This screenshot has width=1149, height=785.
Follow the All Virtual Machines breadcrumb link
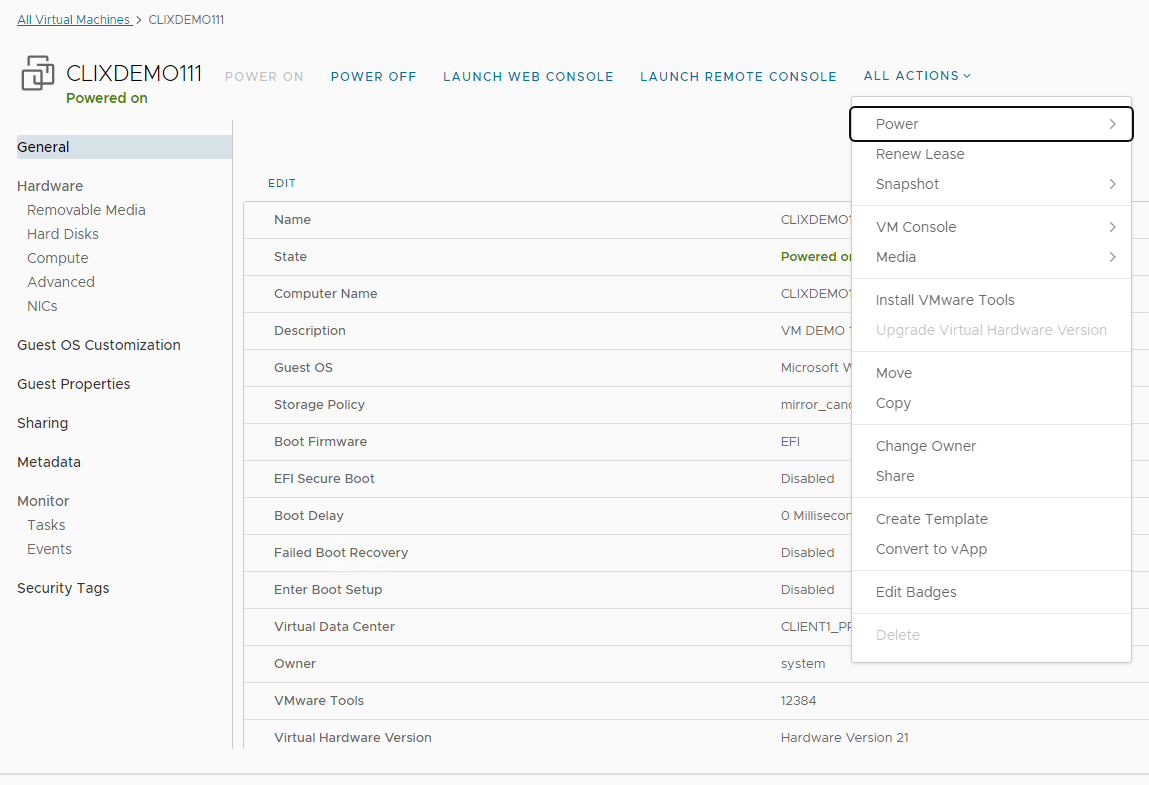(74, 20)
